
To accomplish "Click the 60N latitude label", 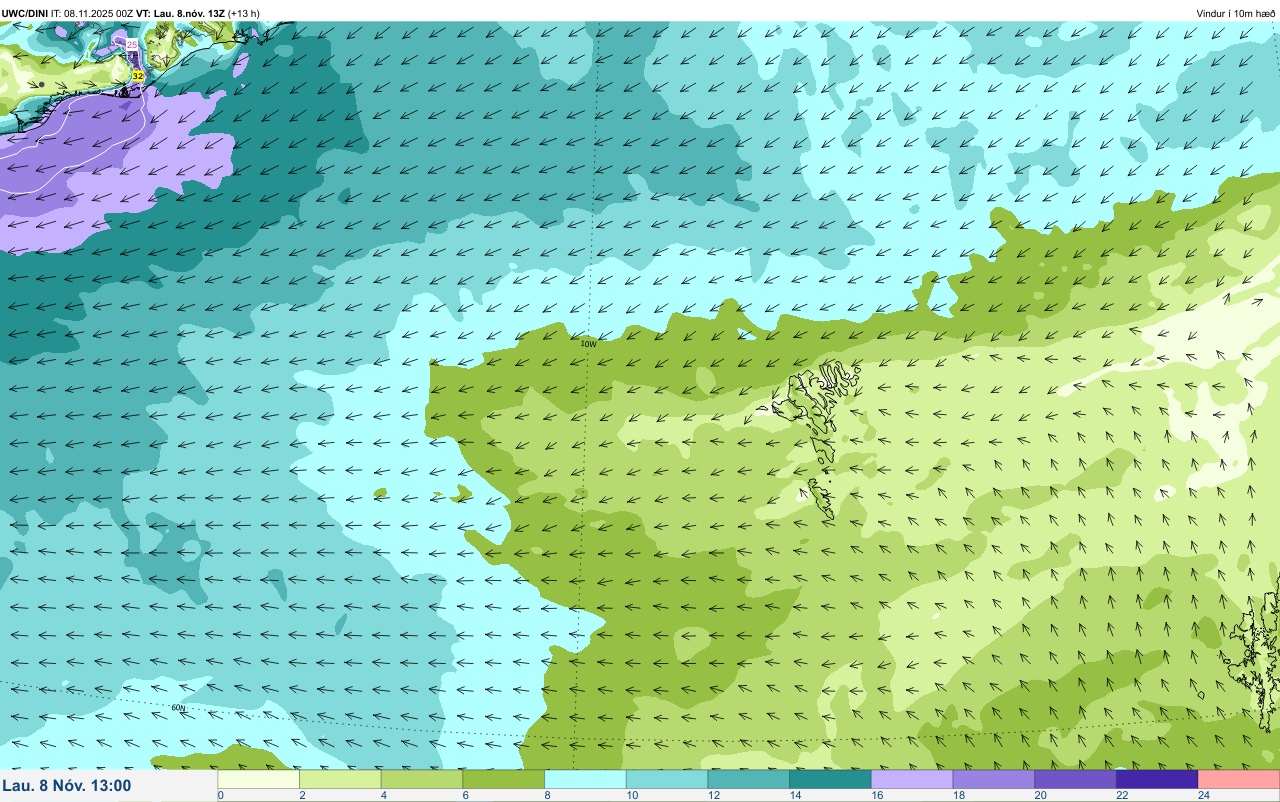I will 178,708.
